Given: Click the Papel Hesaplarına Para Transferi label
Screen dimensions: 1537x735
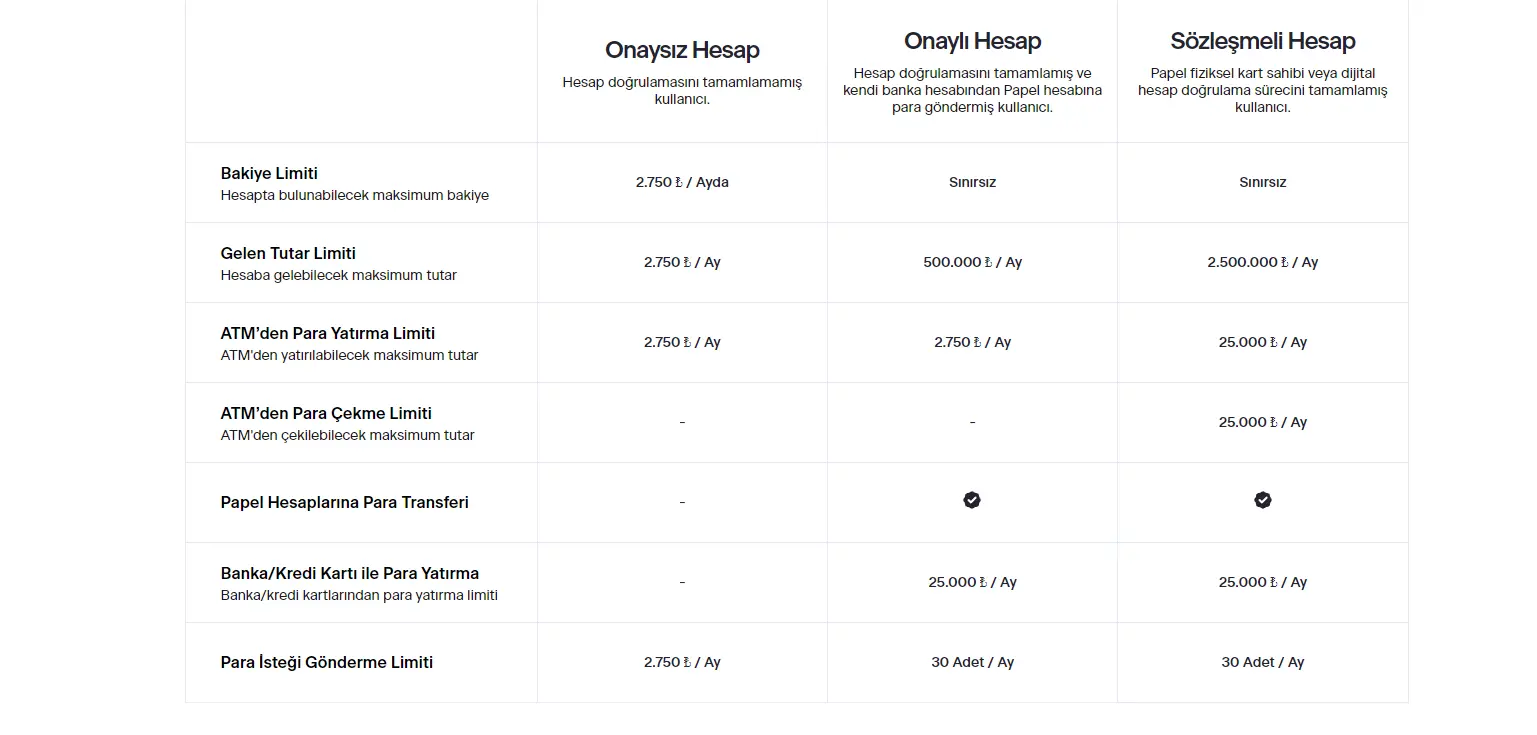Looking at the screenshot, I should click(344, 502).
